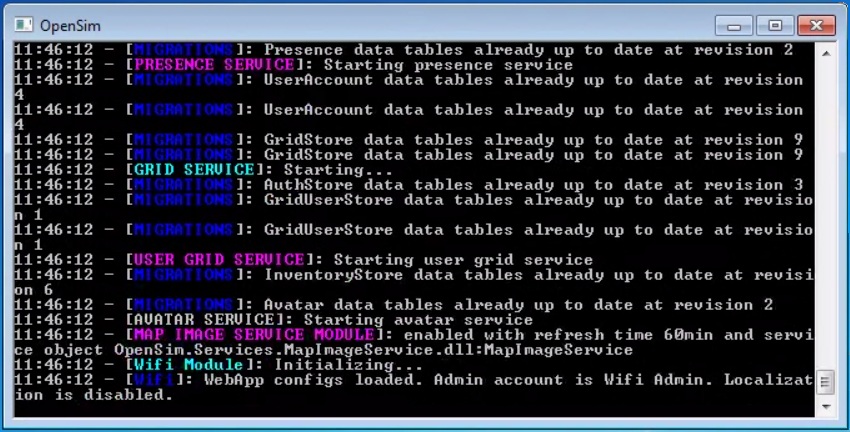Click the USER GRID SERVICE log tag
This screenshot has height=432, width=850.
tap(219, 260)
